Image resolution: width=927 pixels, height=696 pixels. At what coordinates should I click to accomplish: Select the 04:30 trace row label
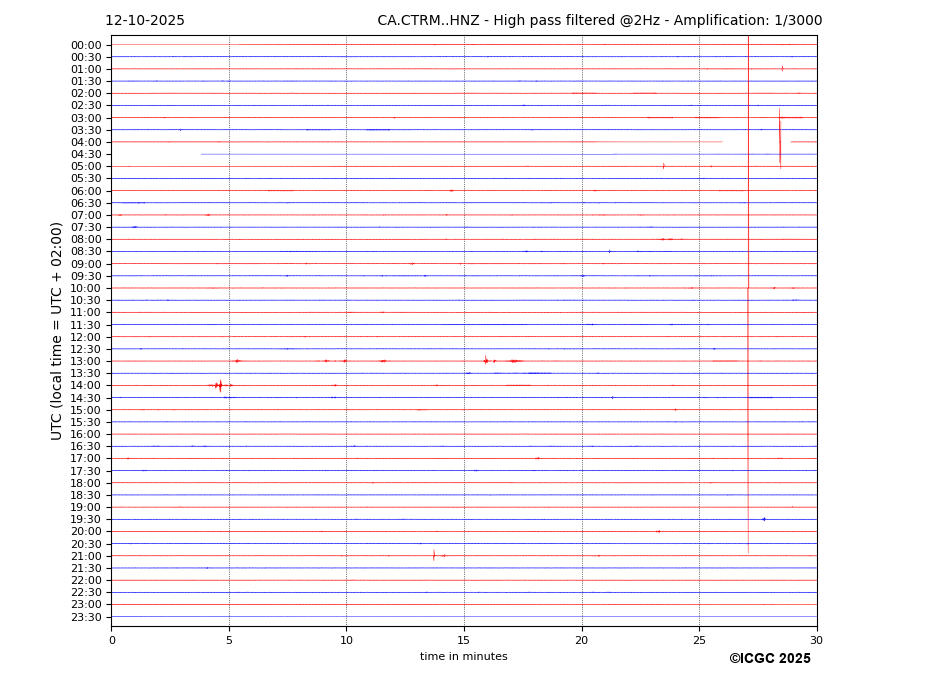point(86,154)
